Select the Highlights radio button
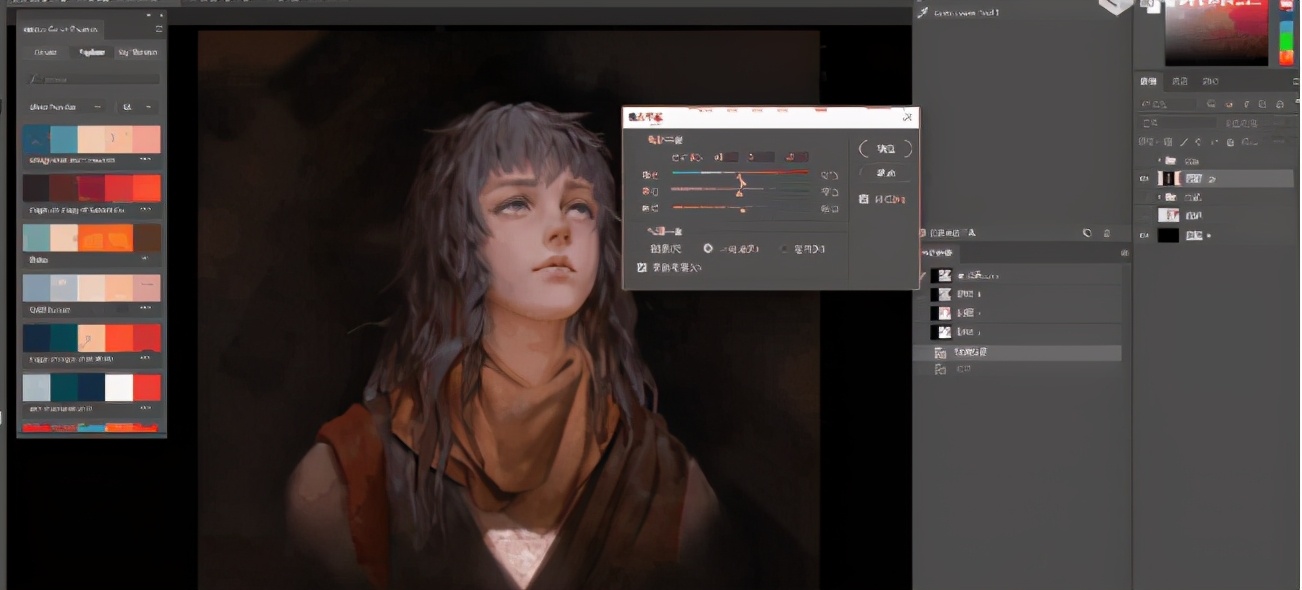This screenshot has height=590, width=1302. pos(785,248)
